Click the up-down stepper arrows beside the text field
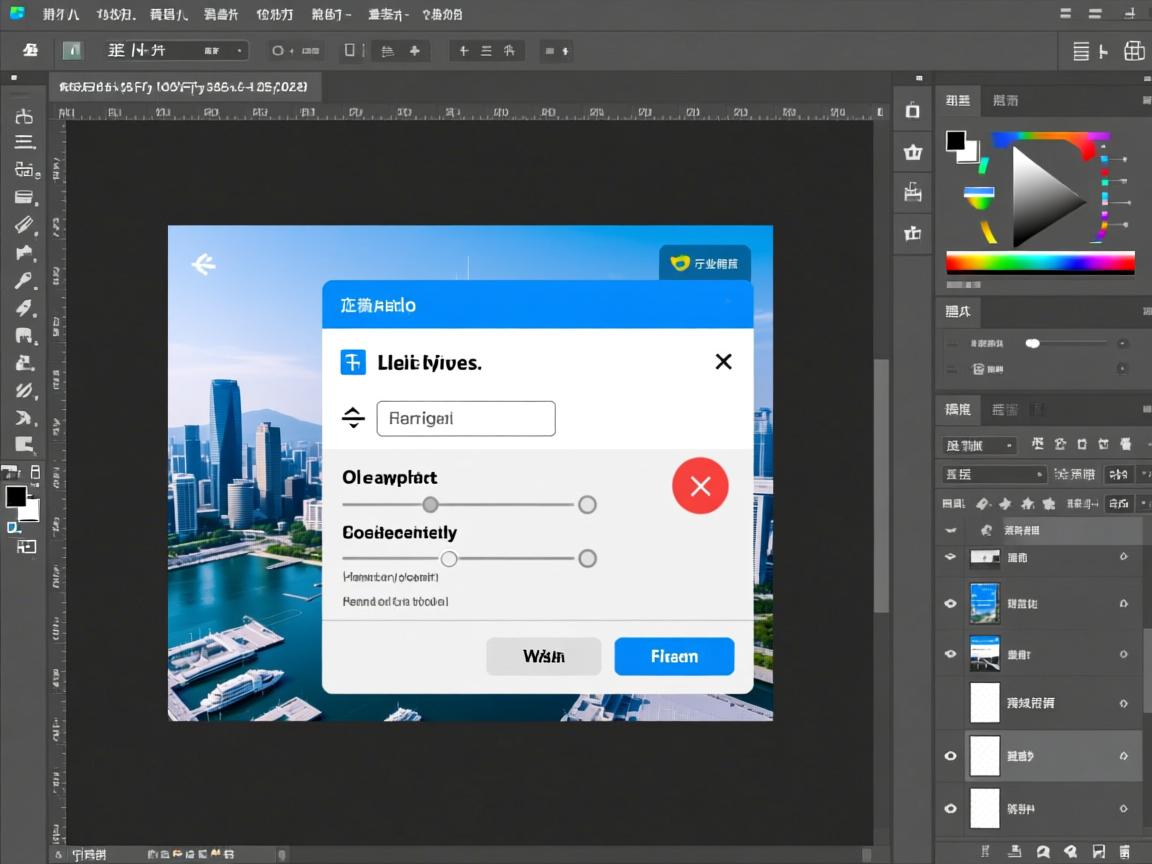The image size is (1152, 864). (x=353, y=418)
